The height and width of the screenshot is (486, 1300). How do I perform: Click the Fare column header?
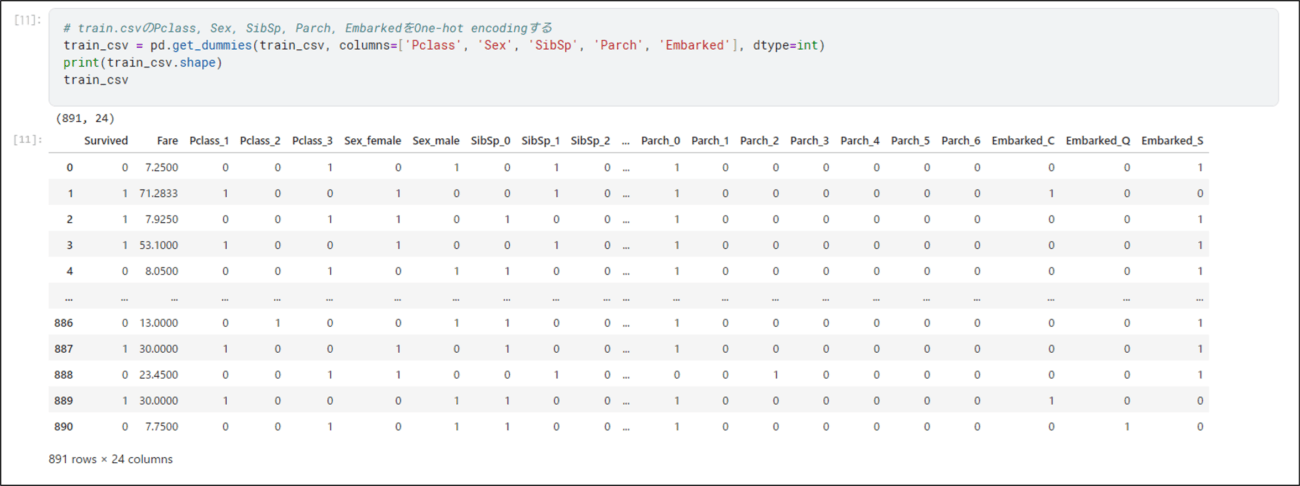pos(167,141)
